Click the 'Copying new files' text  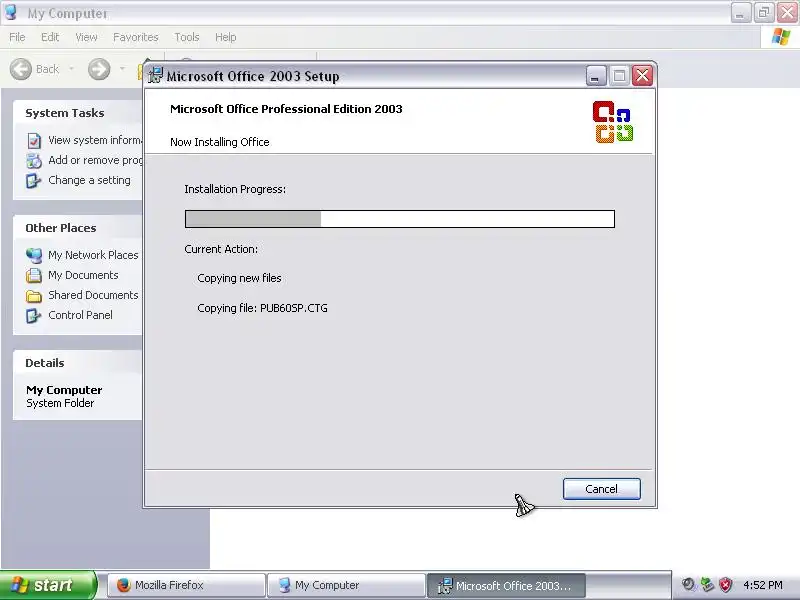click(239, 278)
